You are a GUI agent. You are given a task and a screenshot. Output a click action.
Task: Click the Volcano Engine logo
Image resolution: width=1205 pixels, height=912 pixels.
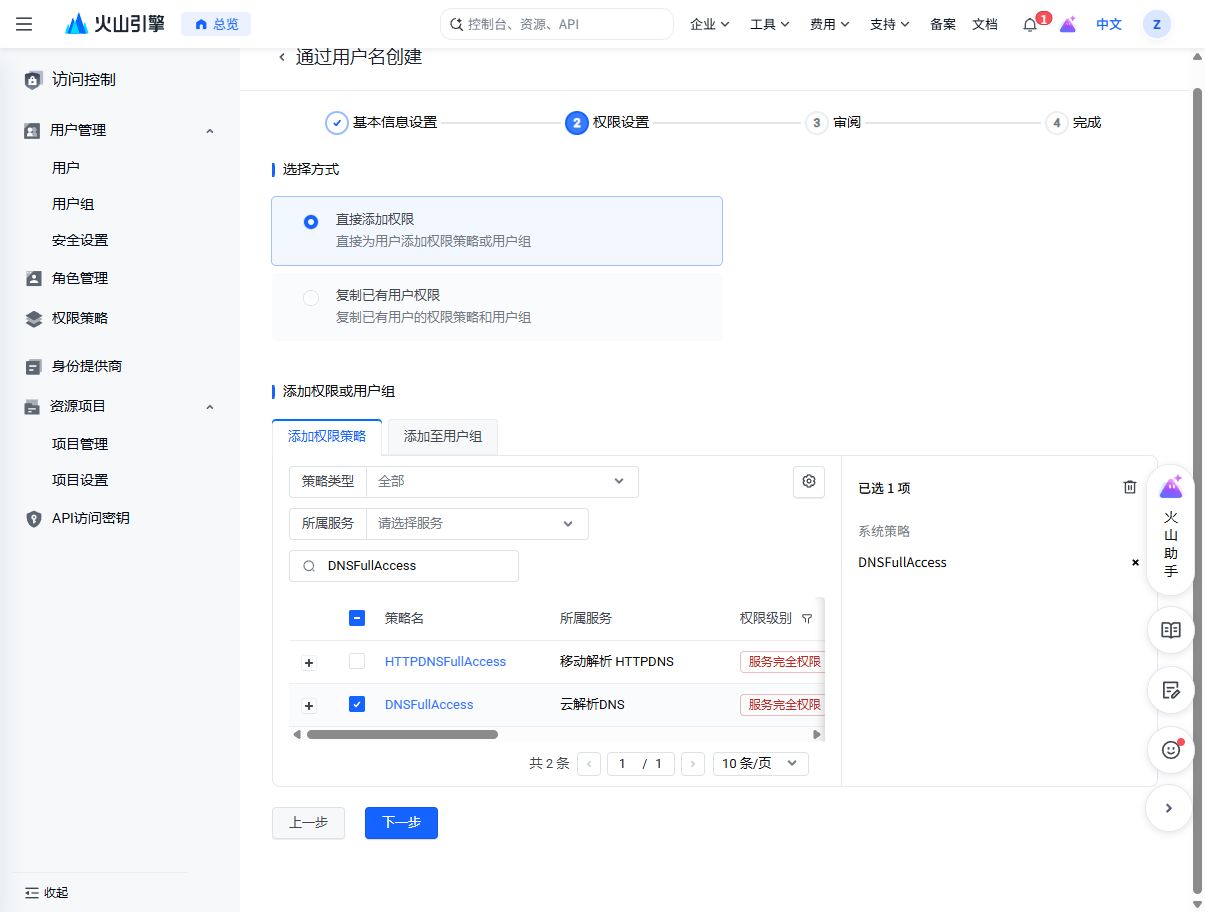tap(114, 24)
